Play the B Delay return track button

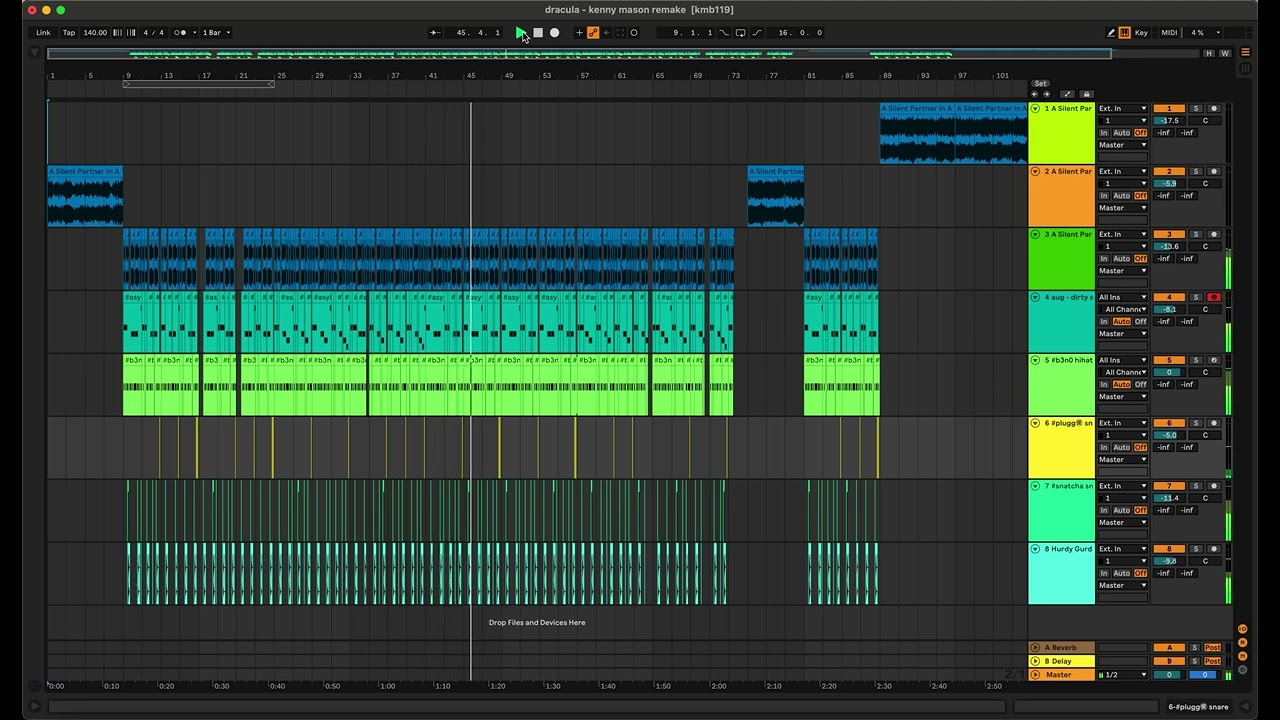point(1035,661)
